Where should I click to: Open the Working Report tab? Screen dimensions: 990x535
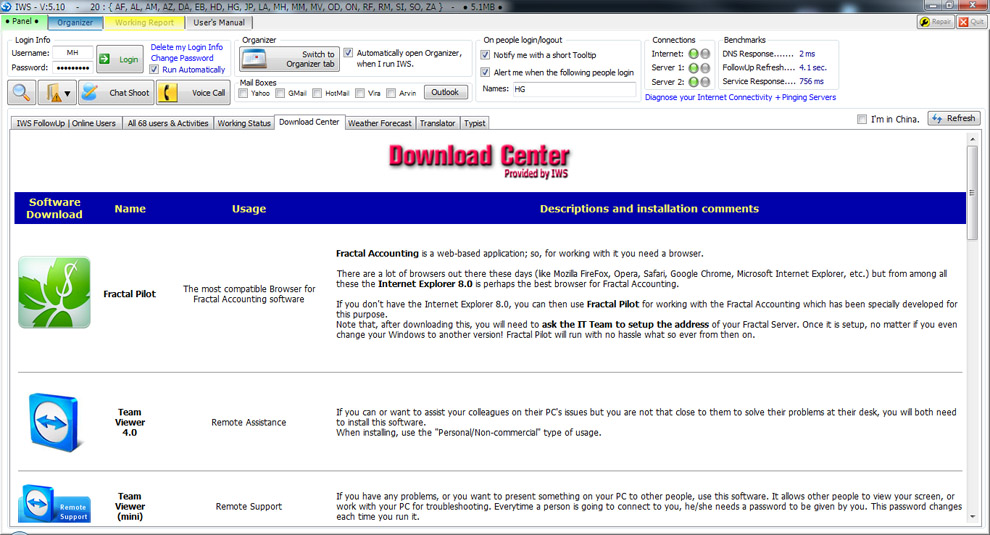pyautogui.click(x=144, y=22)
